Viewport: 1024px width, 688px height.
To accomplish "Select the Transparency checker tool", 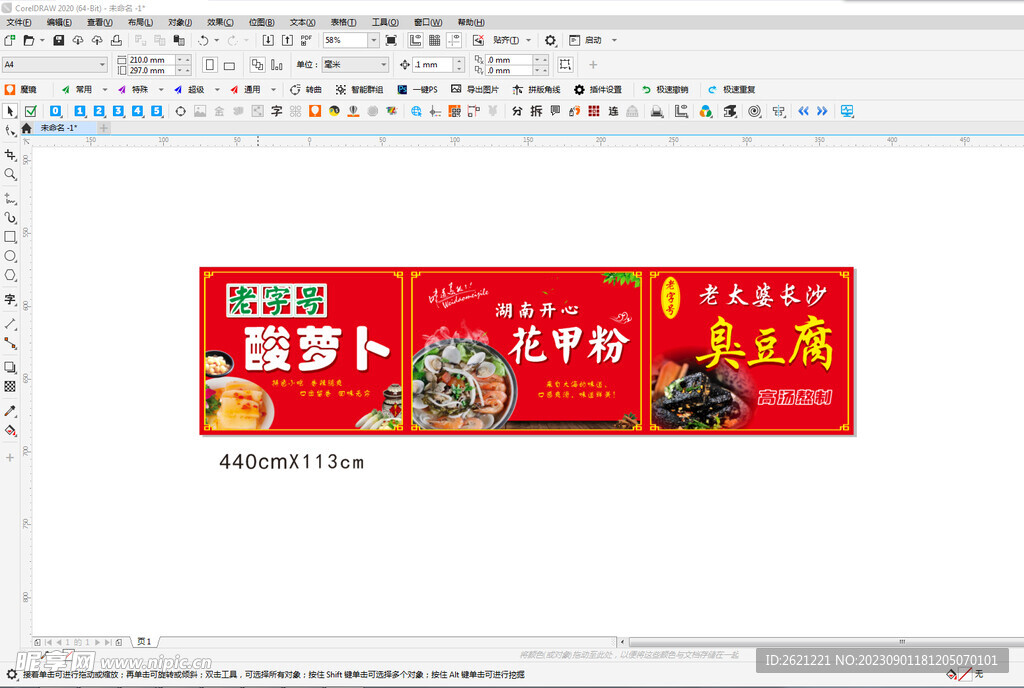I will pyautogui.click(x=10, y=386).
